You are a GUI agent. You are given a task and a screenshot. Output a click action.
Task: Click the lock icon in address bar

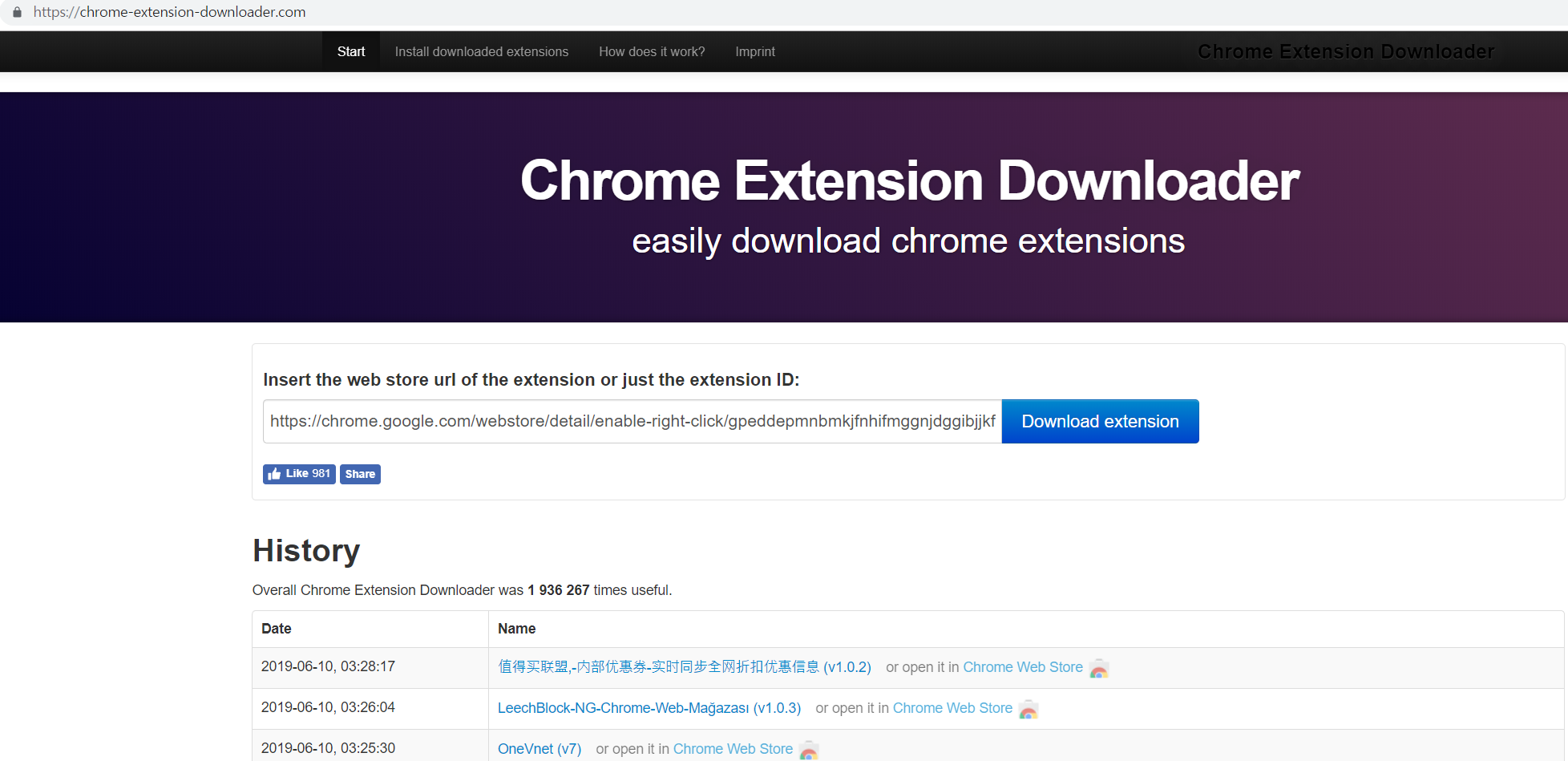17,12
